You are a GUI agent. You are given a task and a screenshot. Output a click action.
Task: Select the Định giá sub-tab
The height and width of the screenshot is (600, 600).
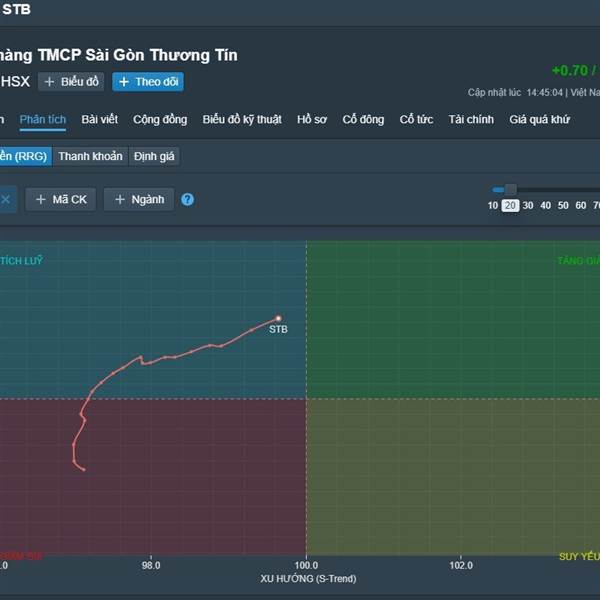(154, 156)
